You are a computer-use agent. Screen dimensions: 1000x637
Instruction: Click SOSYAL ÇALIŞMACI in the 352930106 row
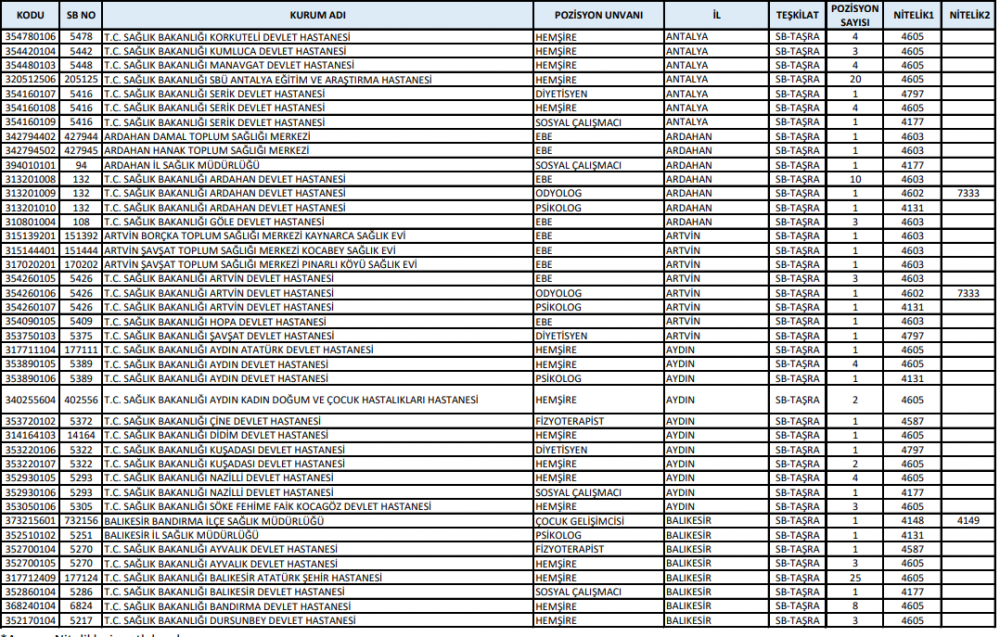598,492
